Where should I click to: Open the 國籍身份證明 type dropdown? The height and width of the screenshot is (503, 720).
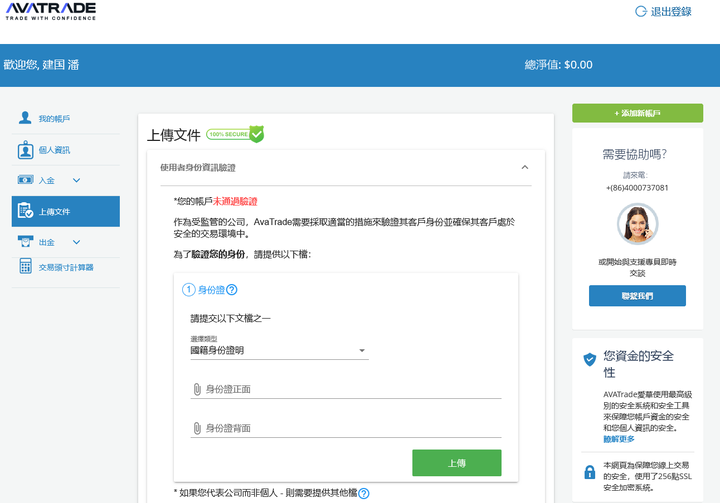click(279, 350)
